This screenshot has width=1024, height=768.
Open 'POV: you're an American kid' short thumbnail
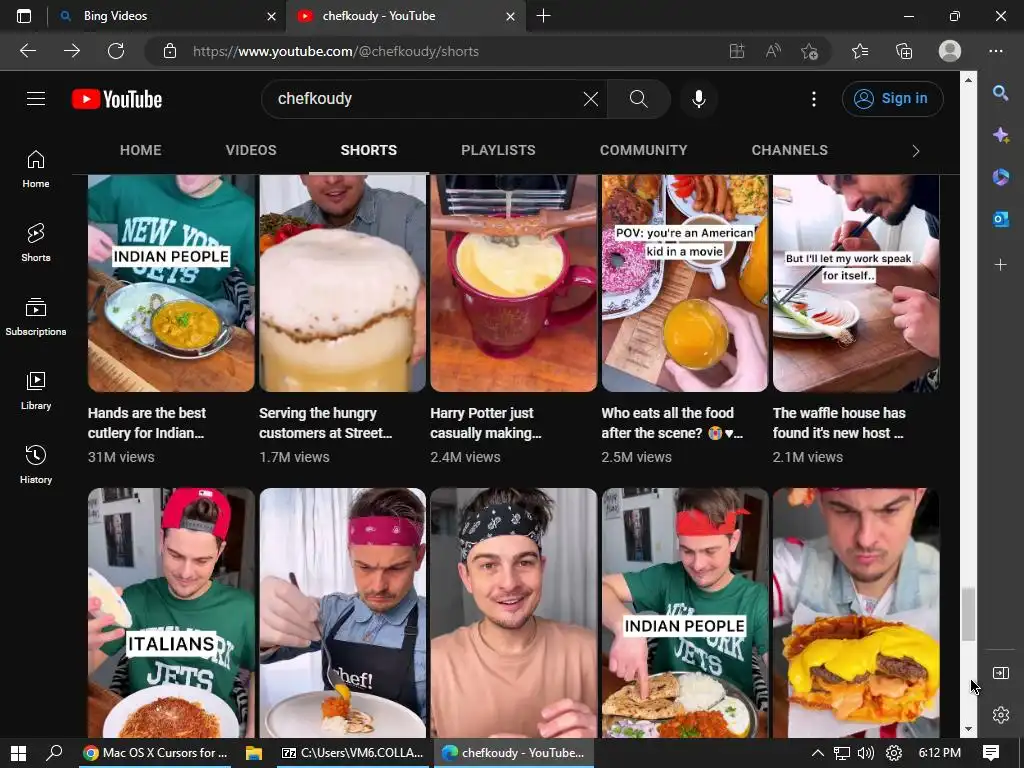tap(684, 283)
